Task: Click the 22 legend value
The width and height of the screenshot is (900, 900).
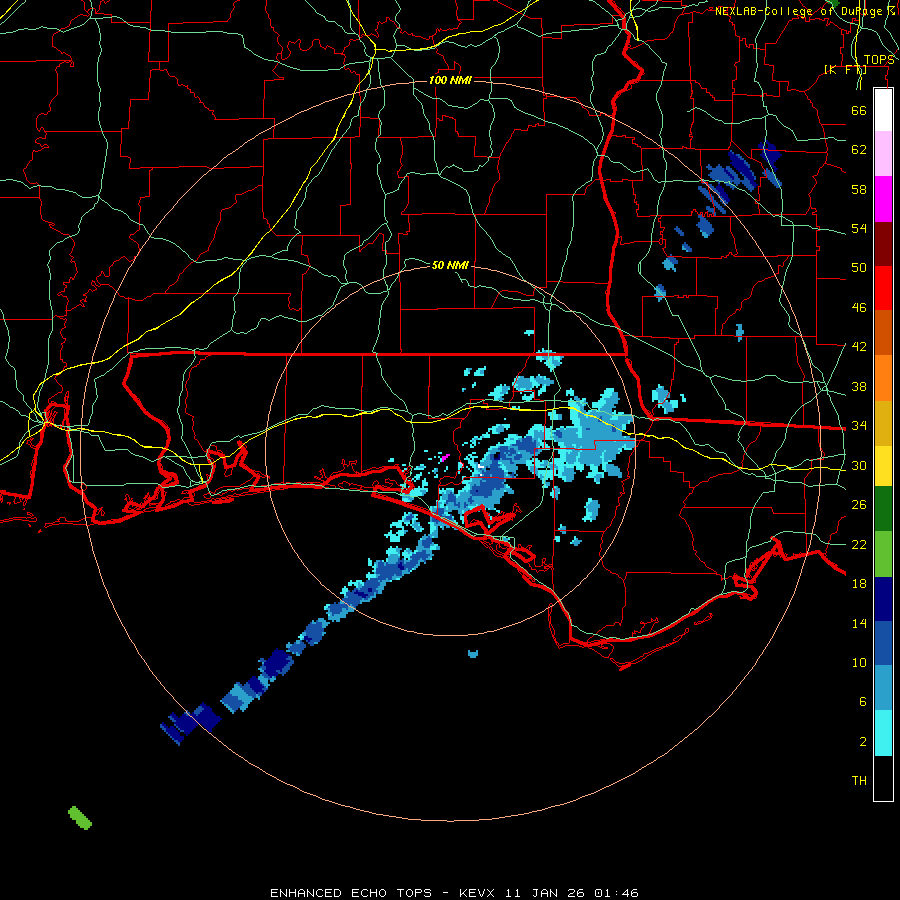Action: (x=859, y=545)
